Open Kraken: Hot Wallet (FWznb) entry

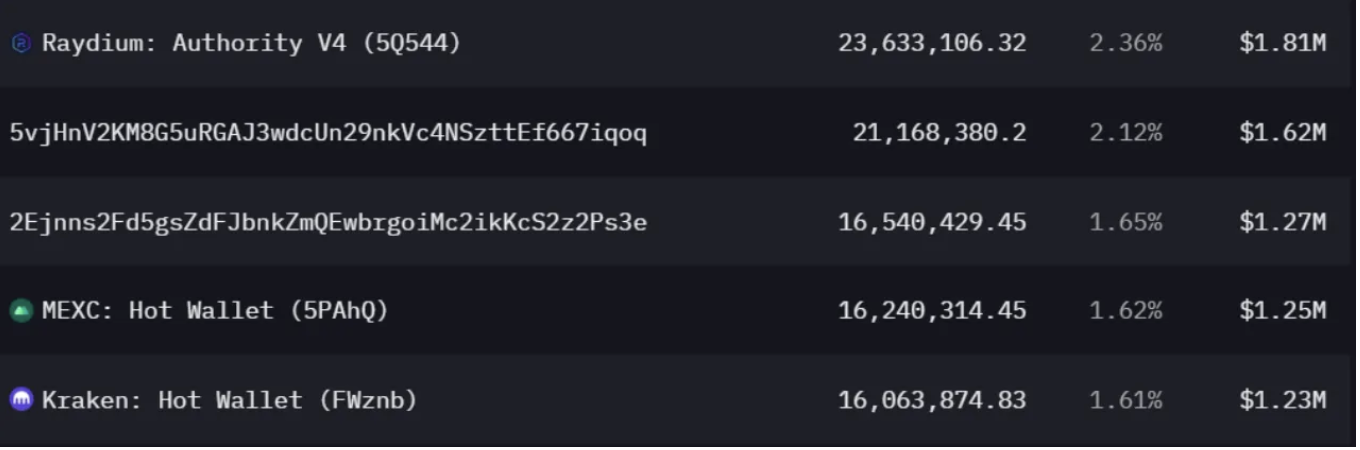click(x=229, y=401)
